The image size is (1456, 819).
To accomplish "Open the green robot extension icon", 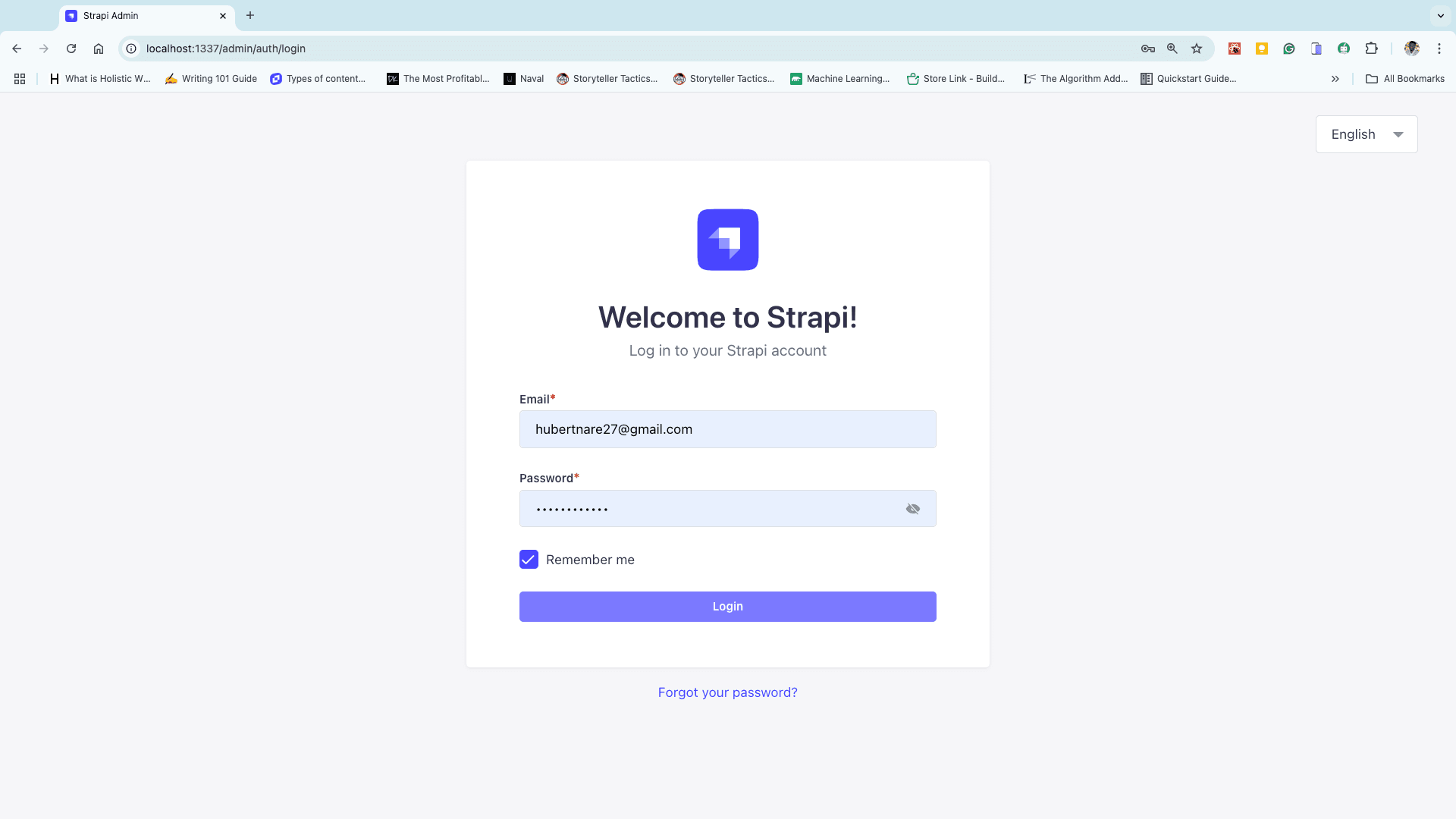I will [1344, 49].
